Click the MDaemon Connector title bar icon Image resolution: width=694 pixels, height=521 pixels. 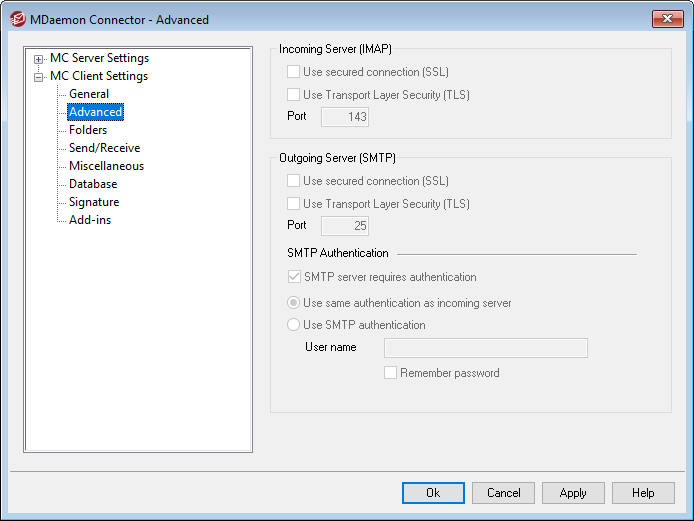pyautogui.click(x=17, y=18)
